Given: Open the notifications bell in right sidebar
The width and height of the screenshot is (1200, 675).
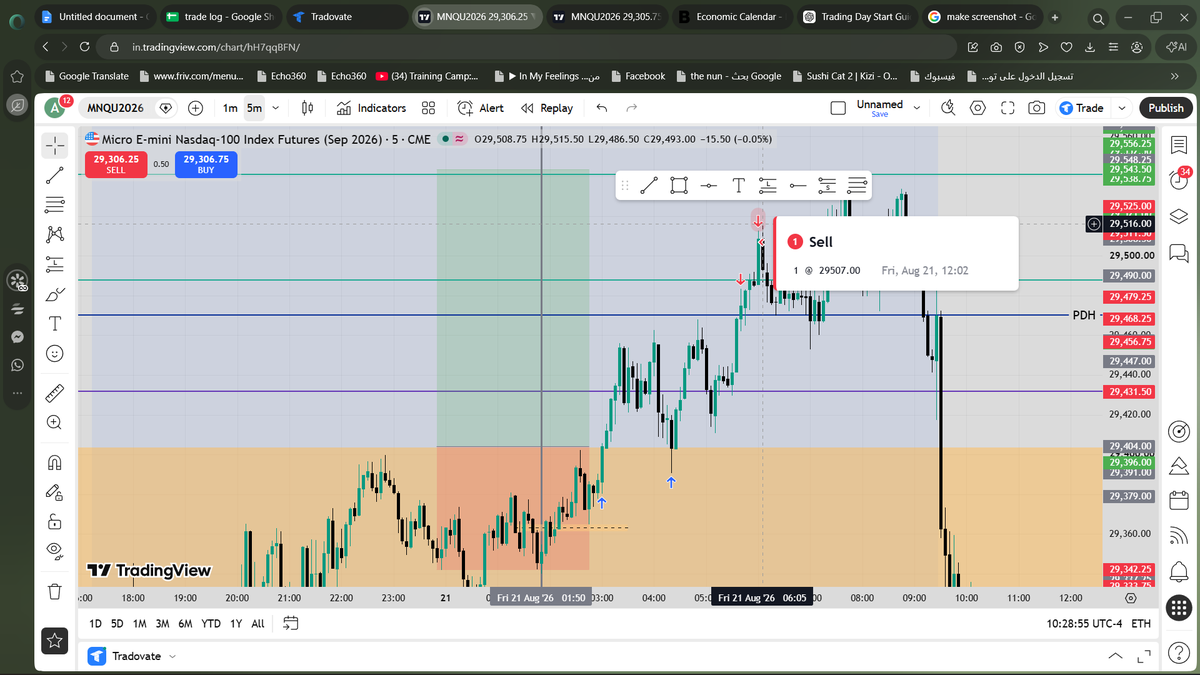Looking at the screenshot, I should coord(1179,571).
